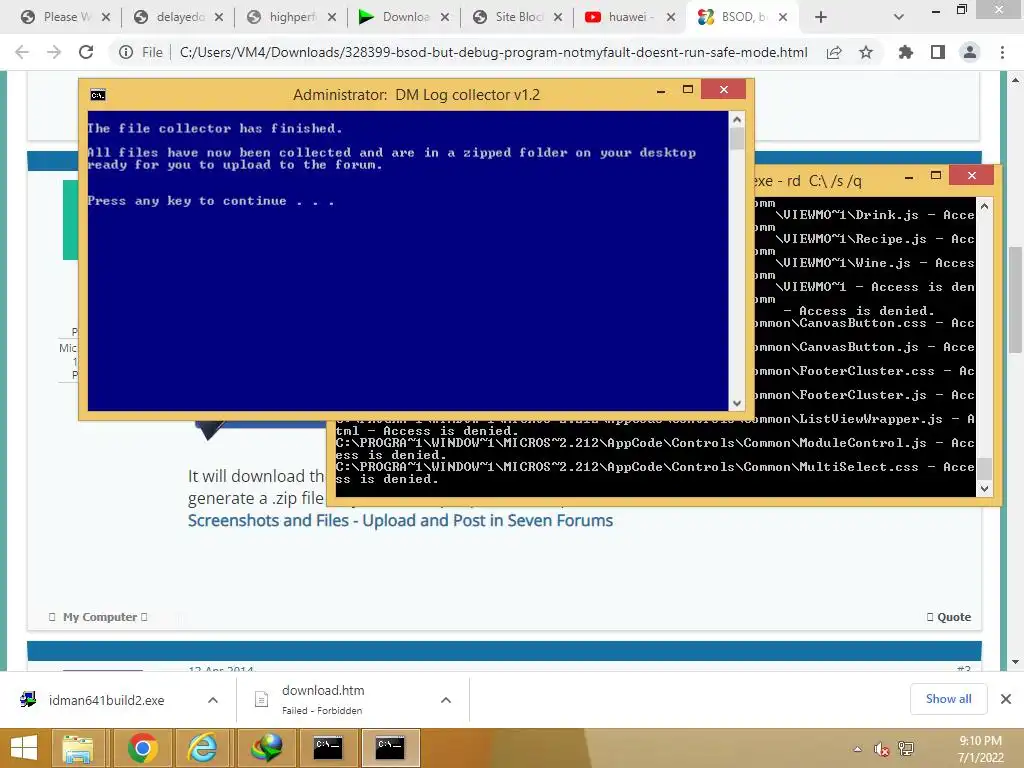The width and height of the screenshot is (1024, 768).
Task: Open downloaded idman641build2.exe item
Action: [106, 700]
